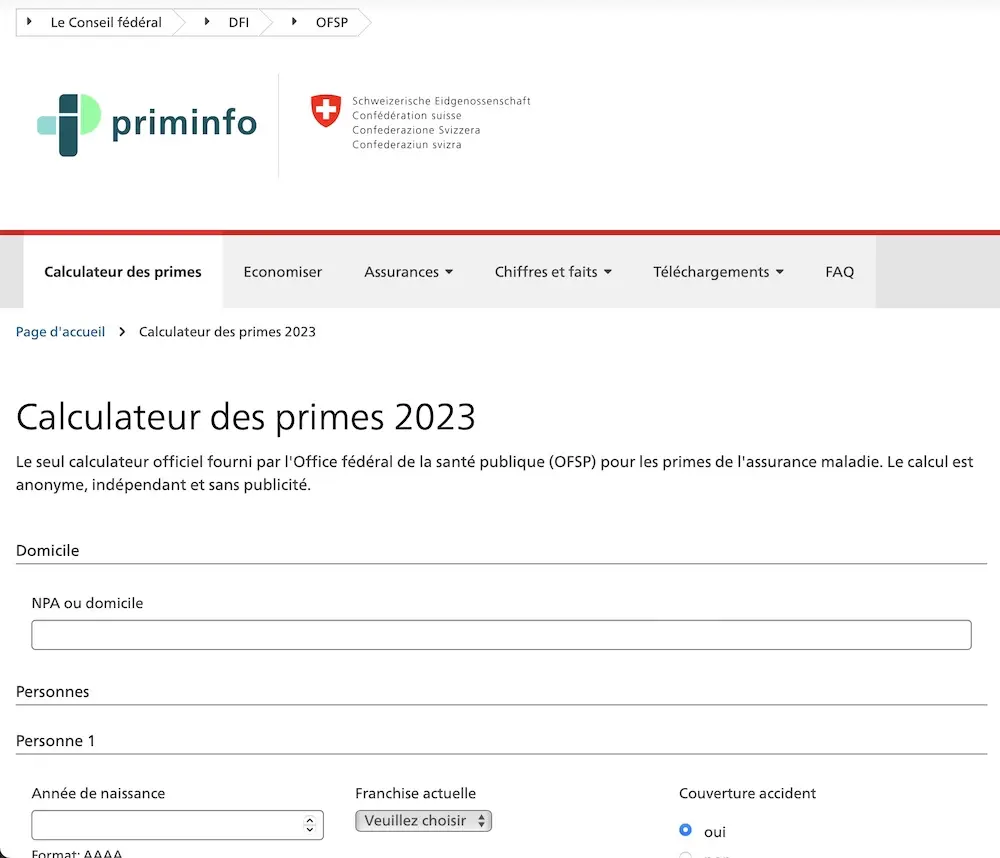
Task: Click the Année de naissance field
Action: click(x=177, y=825)
